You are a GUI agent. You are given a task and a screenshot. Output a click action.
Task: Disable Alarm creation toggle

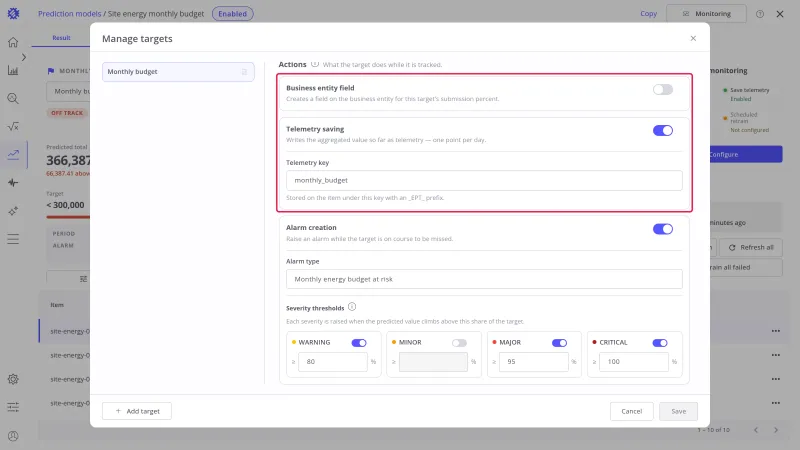(x=663, y=229)
